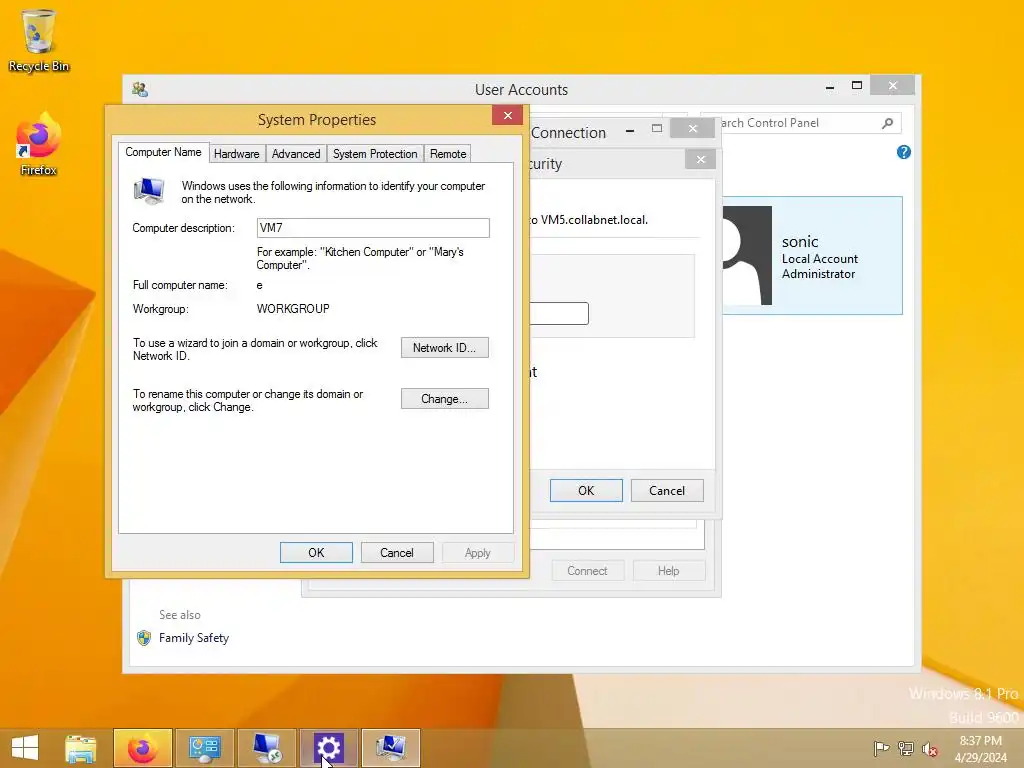Minimize the Remote Desktop Connection window
1024x768 pixels.
[630, 129]
